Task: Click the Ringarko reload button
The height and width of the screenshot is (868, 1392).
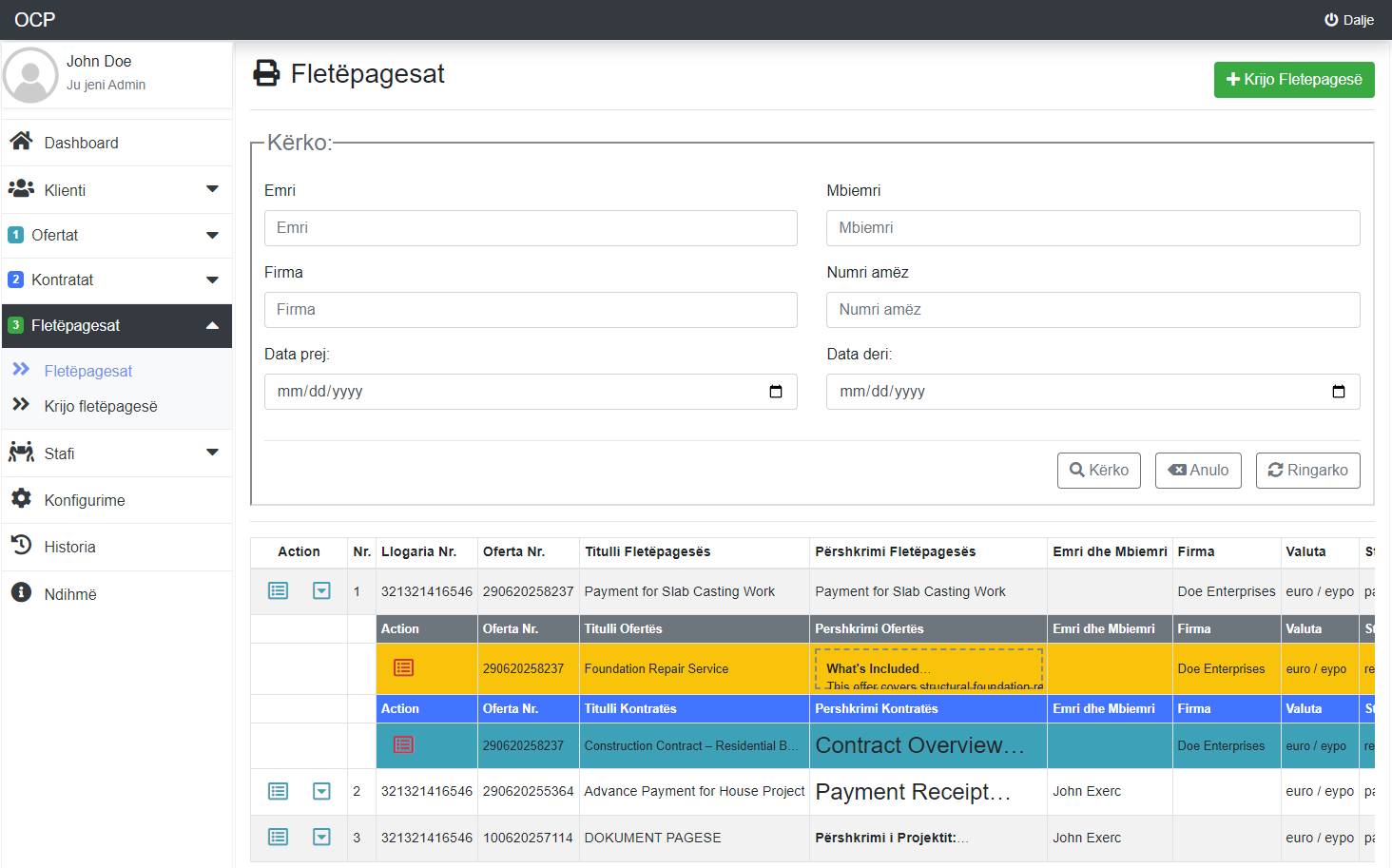Action: (1308, 471)
